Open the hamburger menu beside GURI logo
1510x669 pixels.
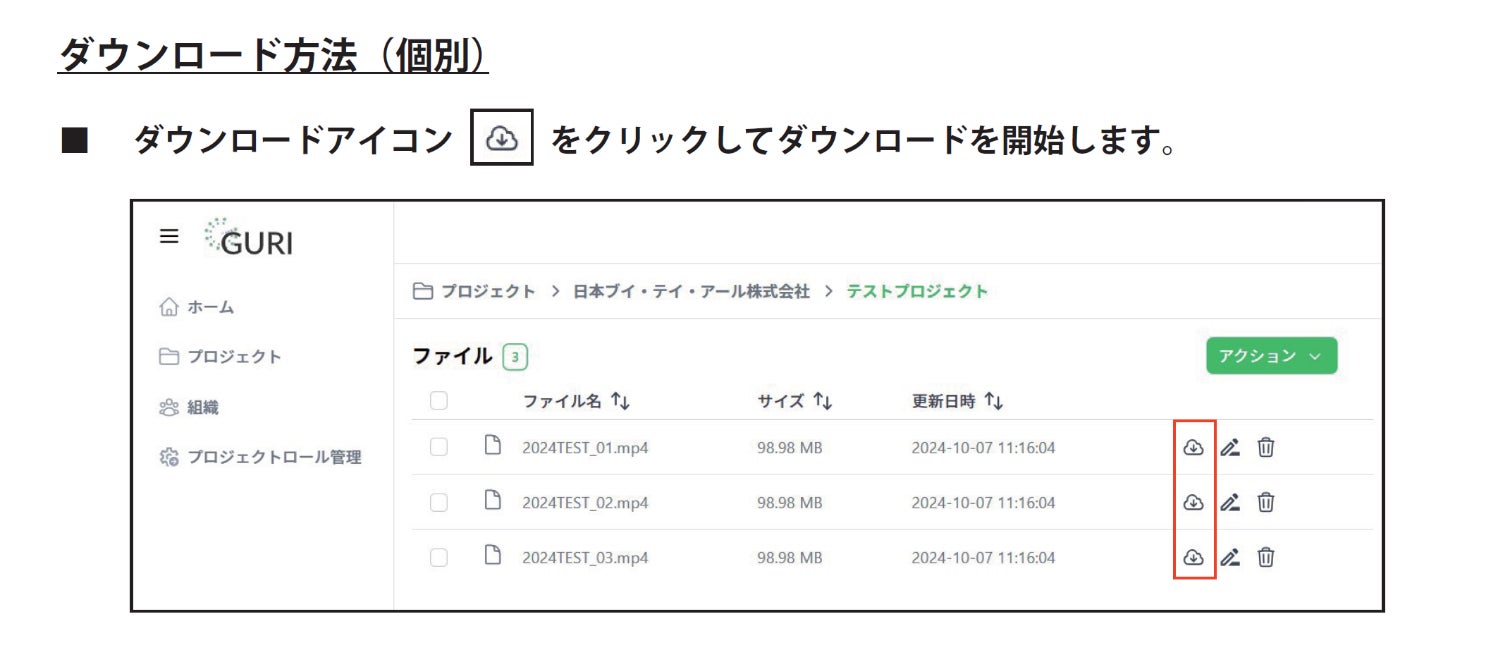170,237
